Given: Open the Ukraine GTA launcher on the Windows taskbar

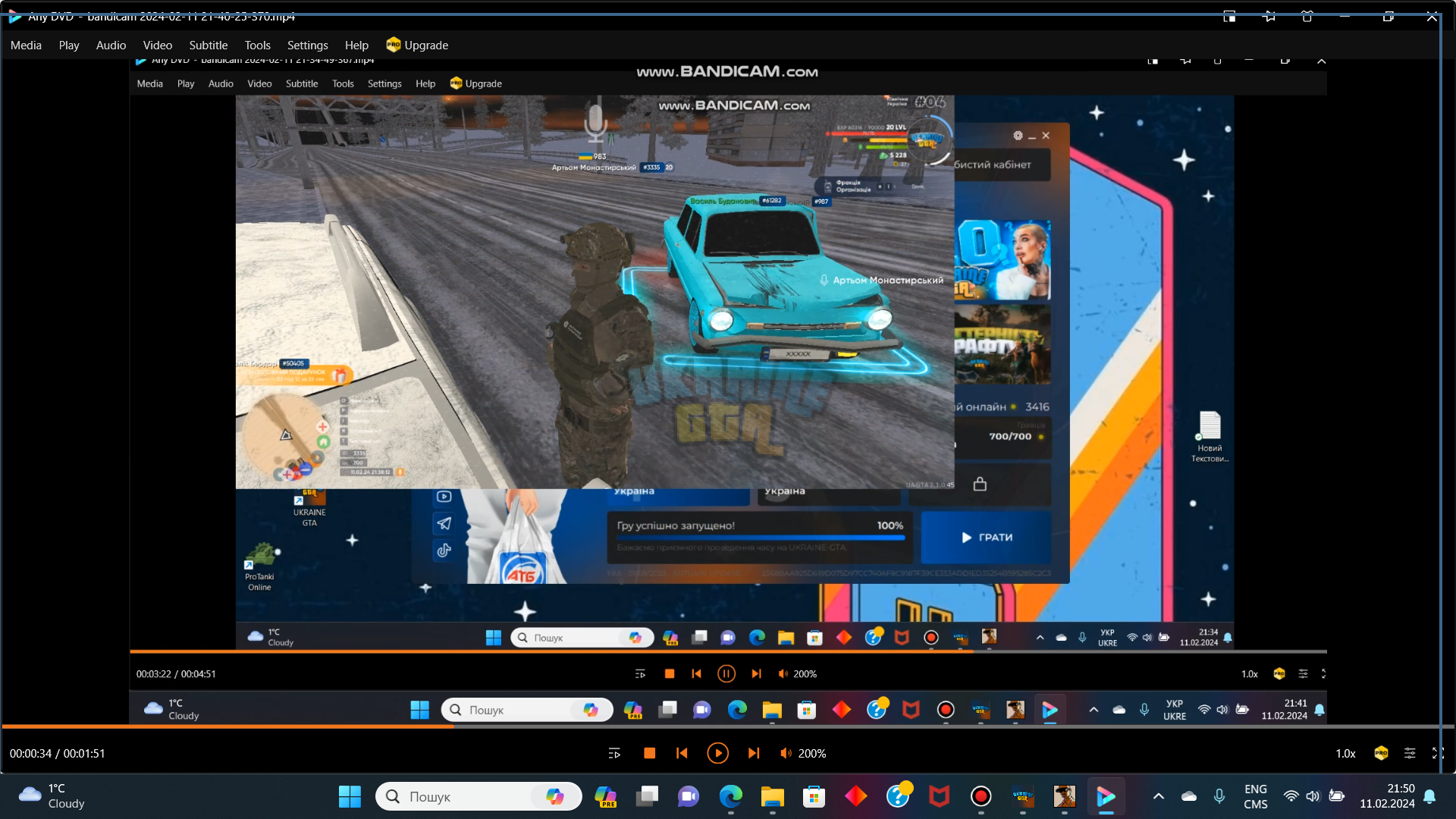Looking at the screenshot, I should pos(1023,796).
